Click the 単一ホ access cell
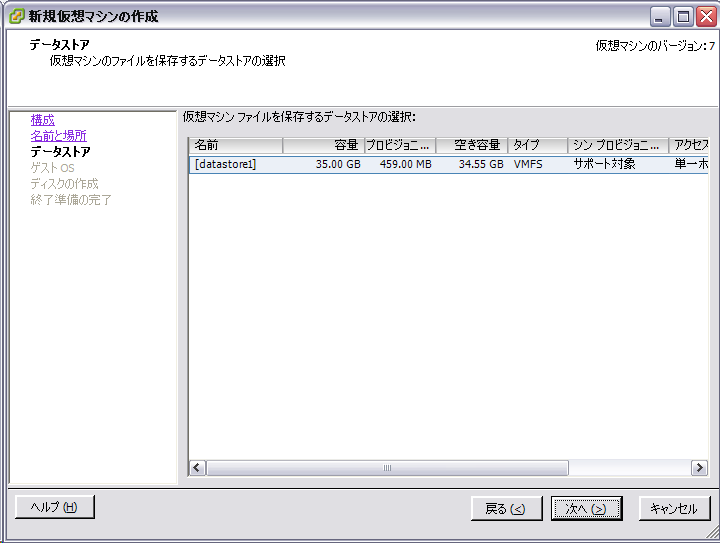 point(691,164)
